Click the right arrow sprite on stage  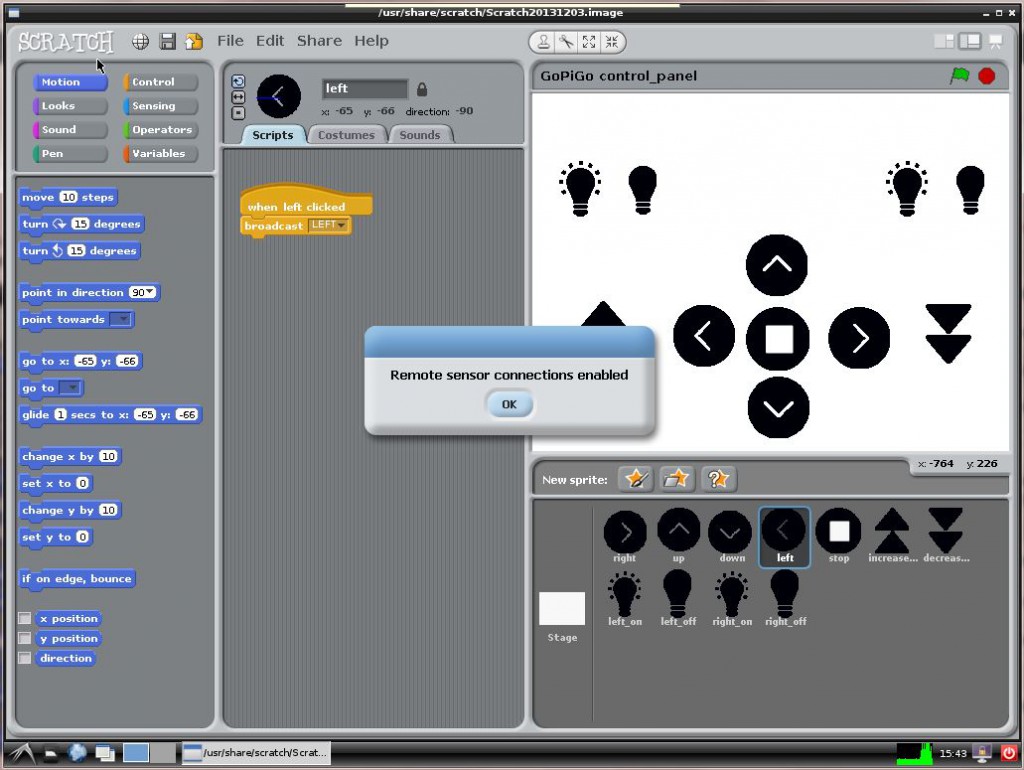[858, 338]
